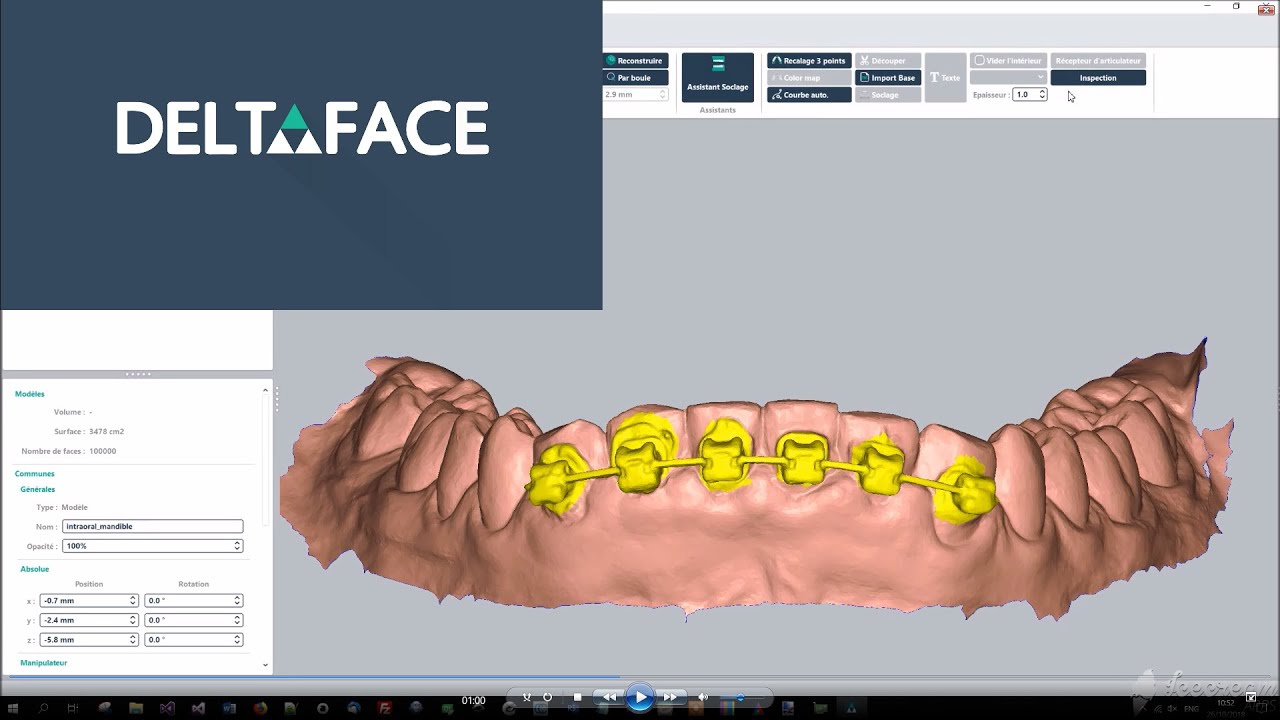Click the 2.9 mm ball size field
The height and width of the screenshot is (720, 1280).
point(635,95)
